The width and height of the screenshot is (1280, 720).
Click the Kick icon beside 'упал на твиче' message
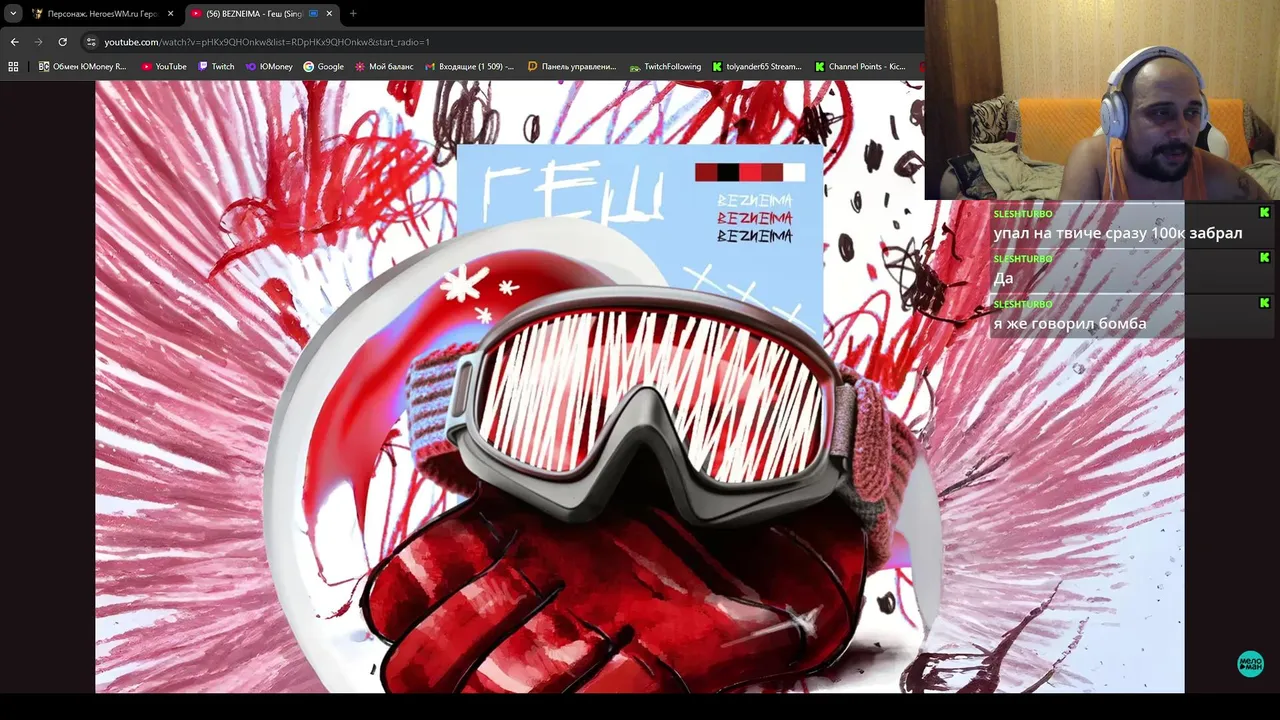click(x=1264, y=212)
